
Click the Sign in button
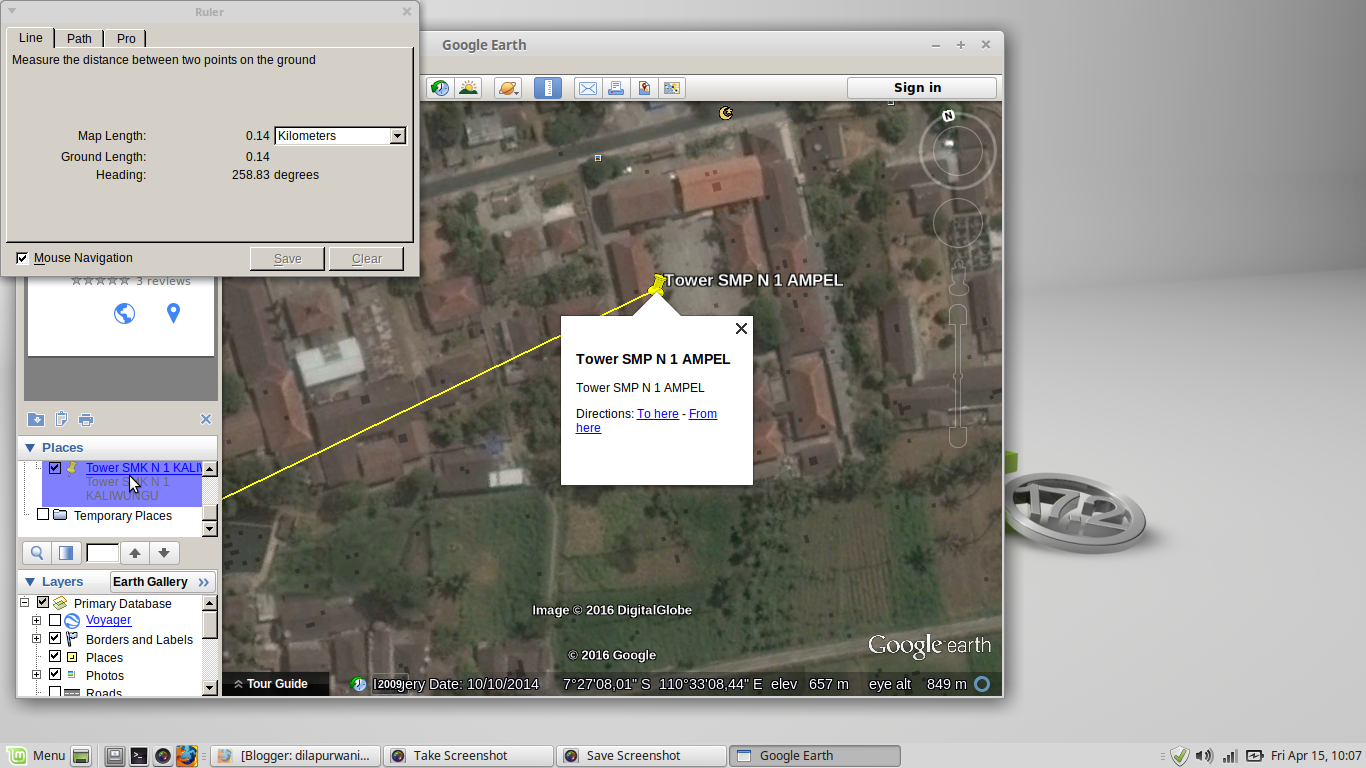click(922, 88)
